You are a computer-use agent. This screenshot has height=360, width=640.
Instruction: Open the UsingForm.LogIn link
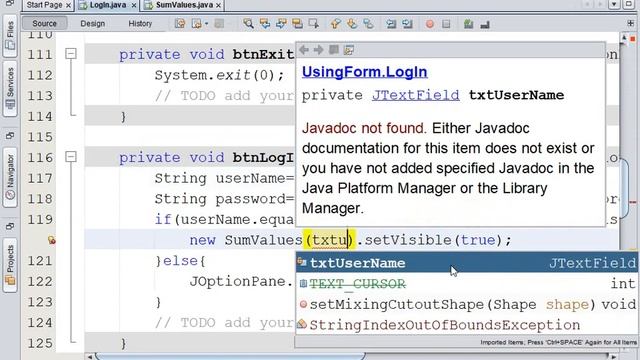pyautogui.click(x=364, y=72)
